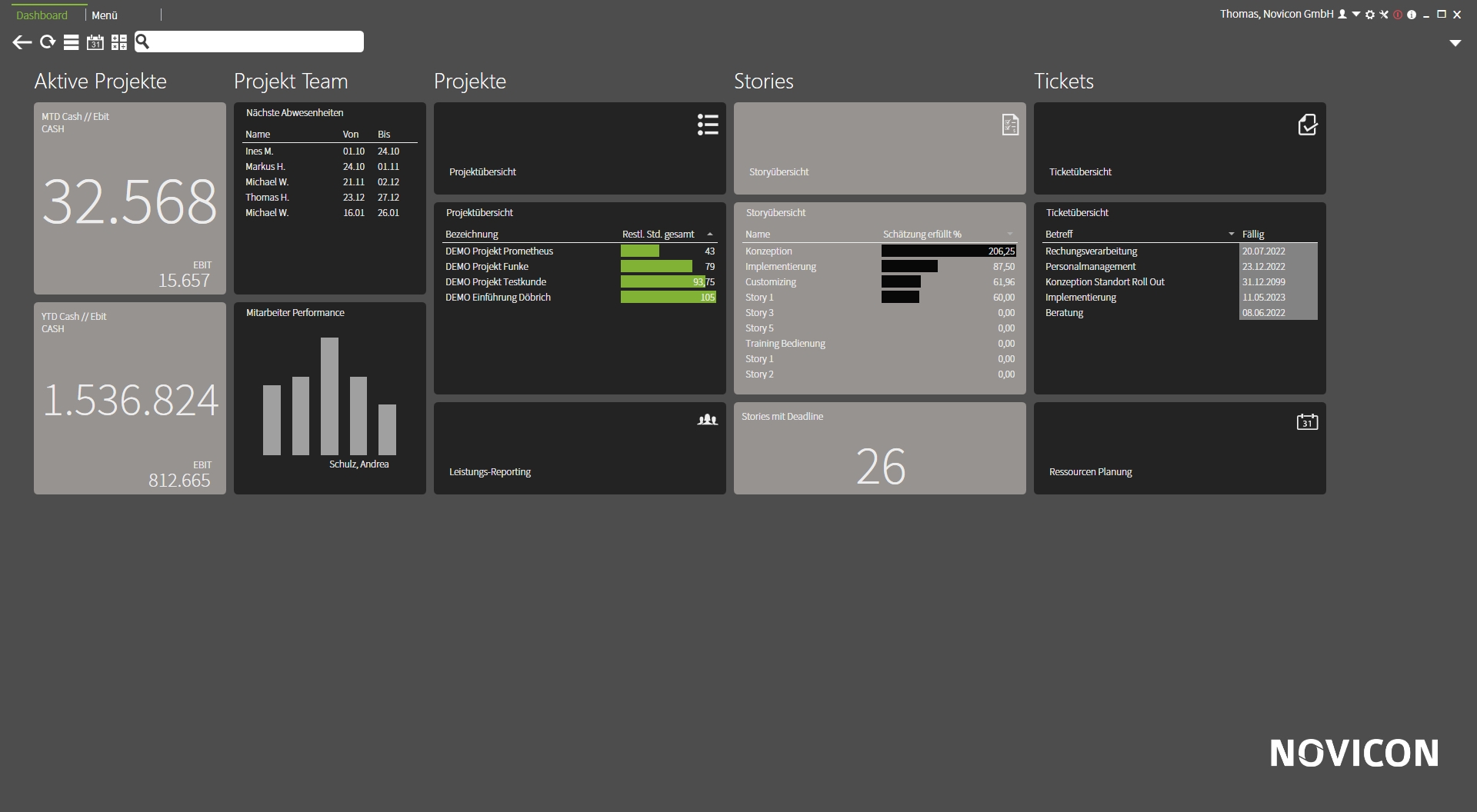Click the Name header in Storyübersicht table
Screen dimensions: 1477x812
tap(758, 235)
